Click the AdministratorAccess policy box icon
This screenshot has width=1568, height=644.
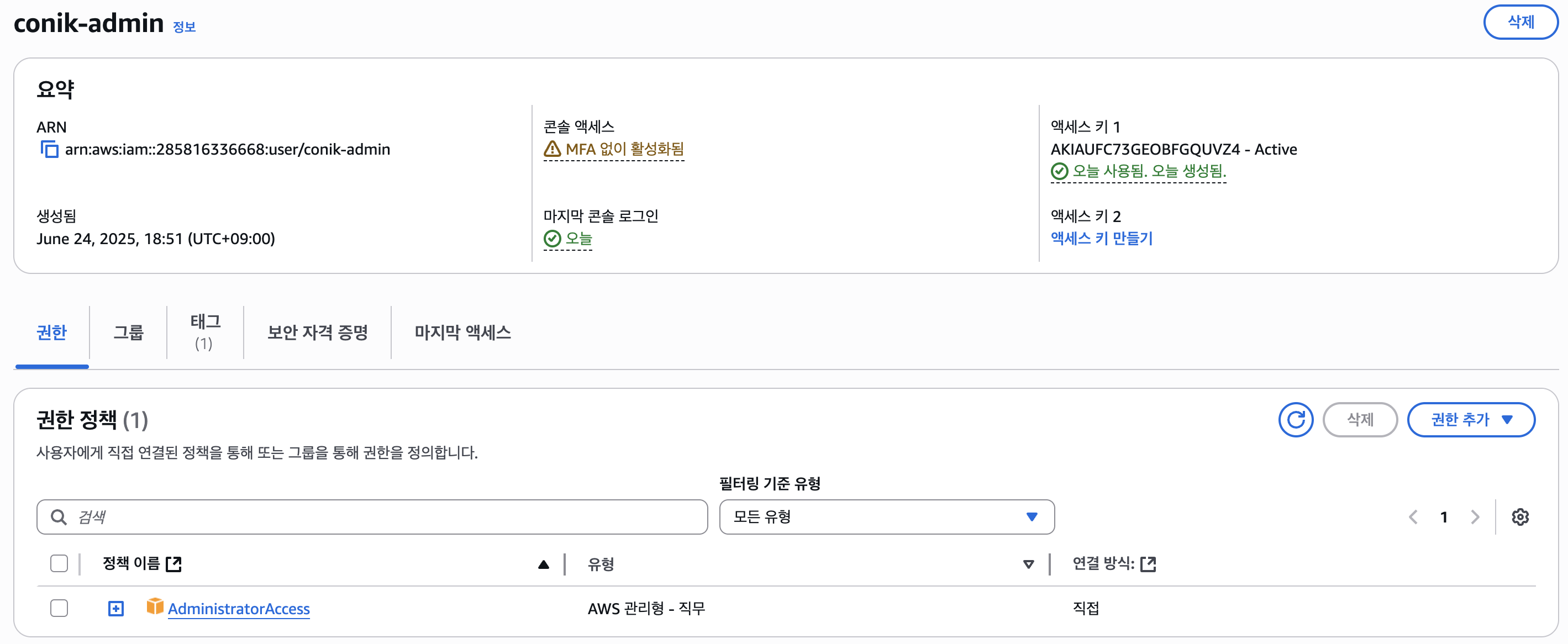click(x=155, y=606)
